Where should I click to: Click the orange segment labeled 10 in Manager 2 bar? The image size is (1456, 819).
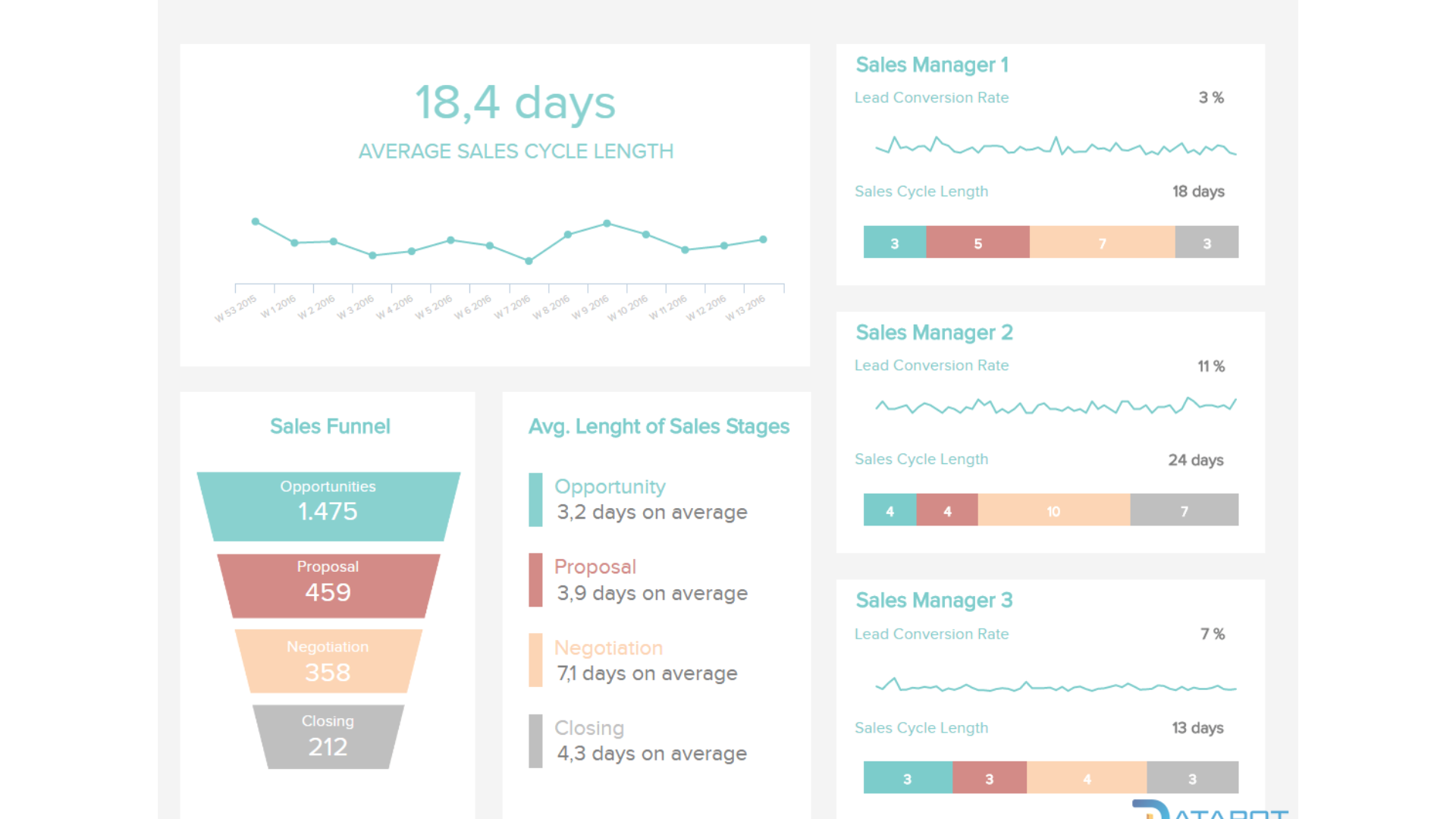tap(1053, 510)
